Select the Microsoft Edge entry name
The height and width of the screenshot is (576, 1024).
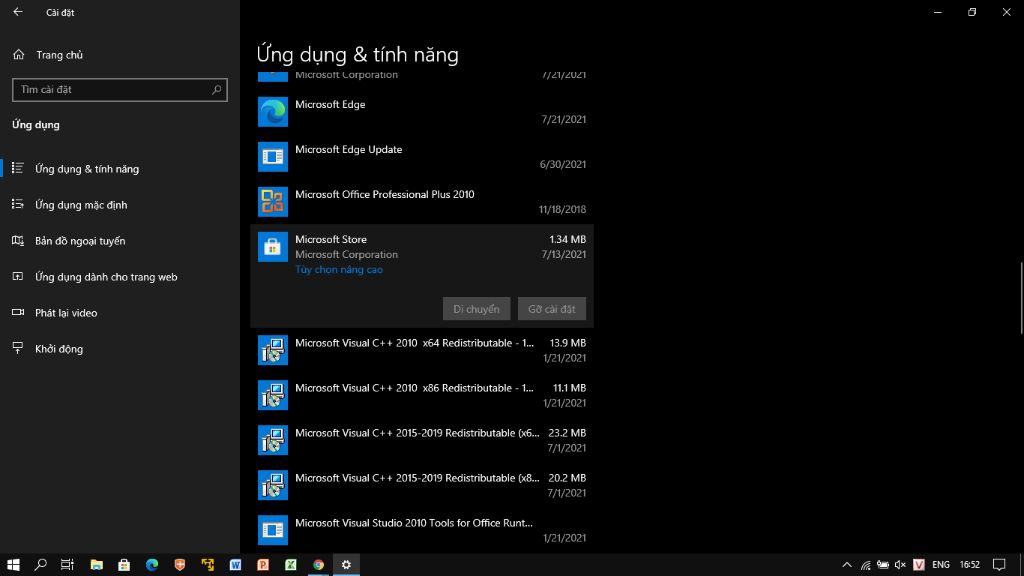(x=330, y=104)
